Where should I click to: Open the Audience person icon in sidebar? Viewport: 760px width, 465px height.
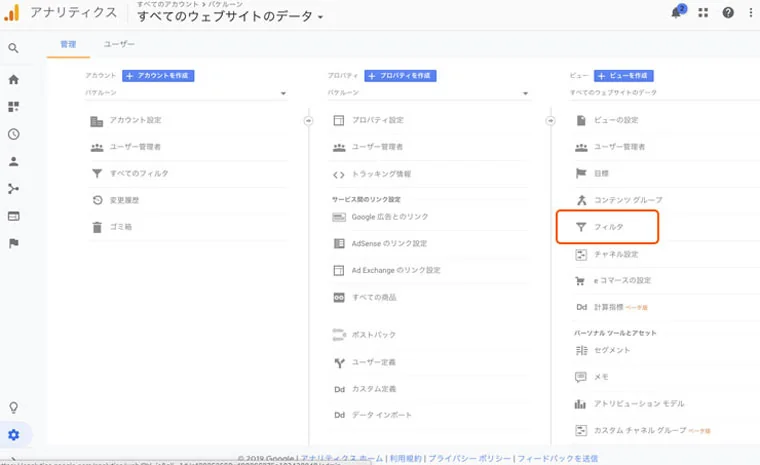[14, 161]
